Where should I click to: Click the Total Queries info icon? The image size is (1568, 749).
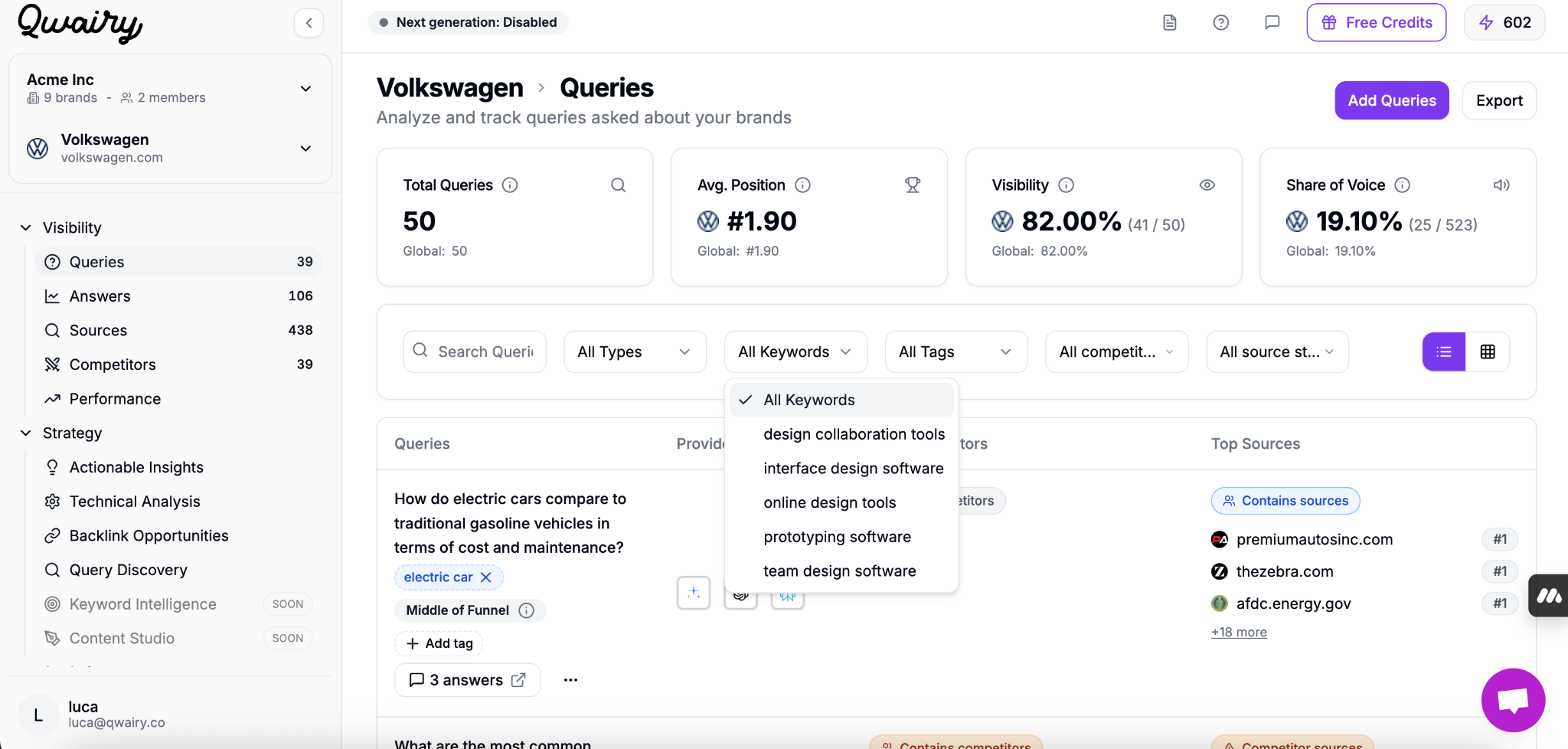(510, 185)
